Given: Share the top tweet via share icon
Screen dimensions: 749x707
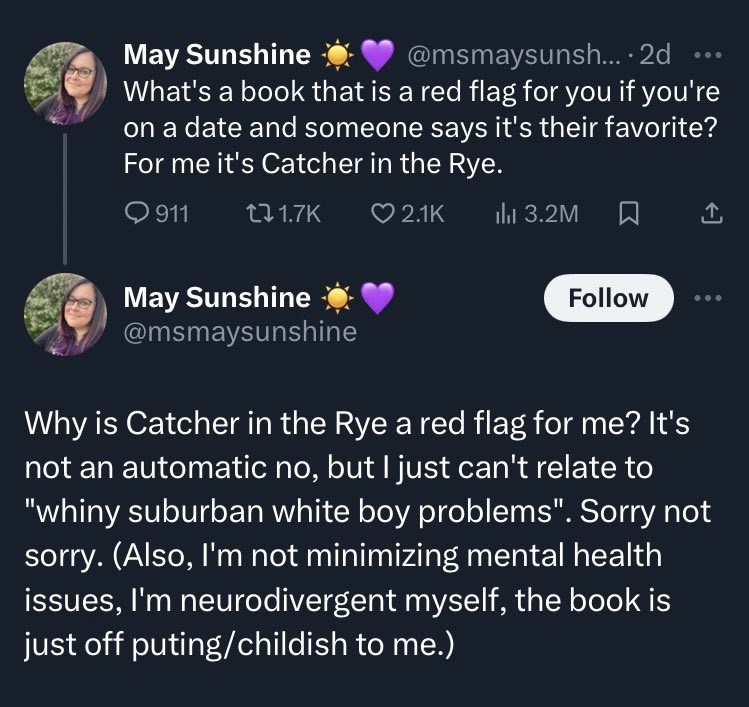Looking at the screenshot, I should [711, 213].
